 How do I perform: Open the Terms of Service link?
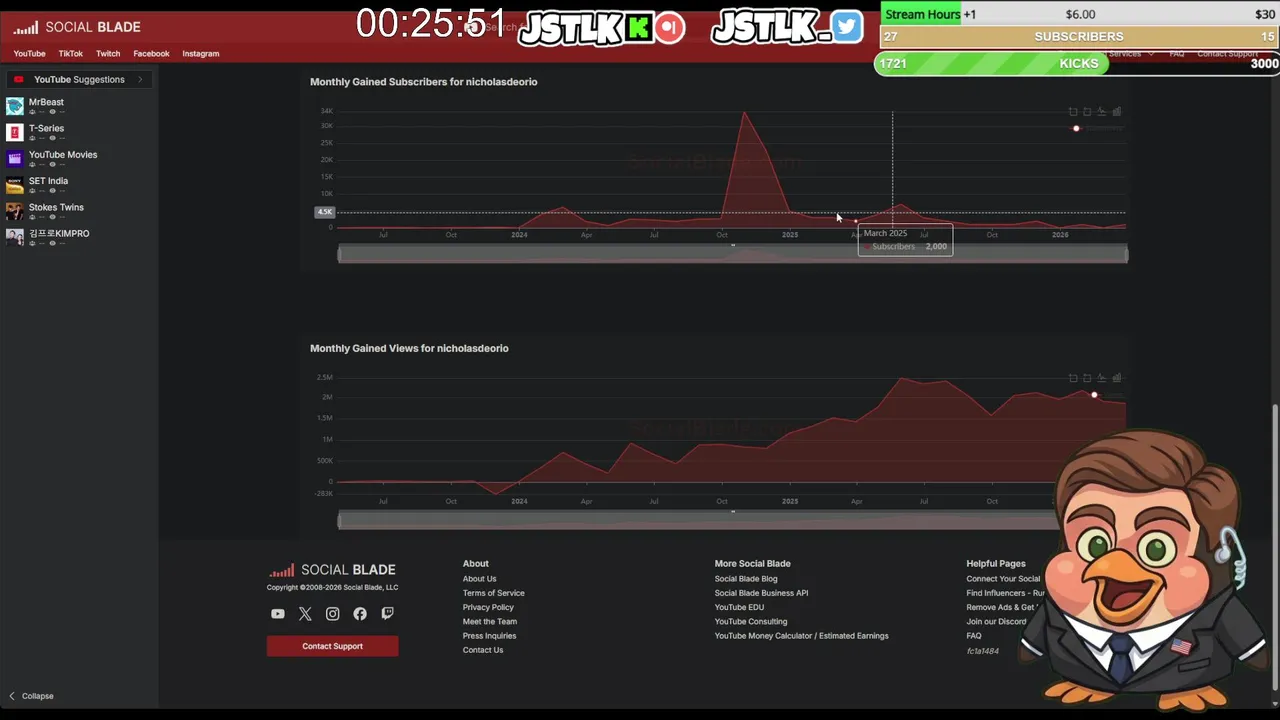[x=493, y=593]
